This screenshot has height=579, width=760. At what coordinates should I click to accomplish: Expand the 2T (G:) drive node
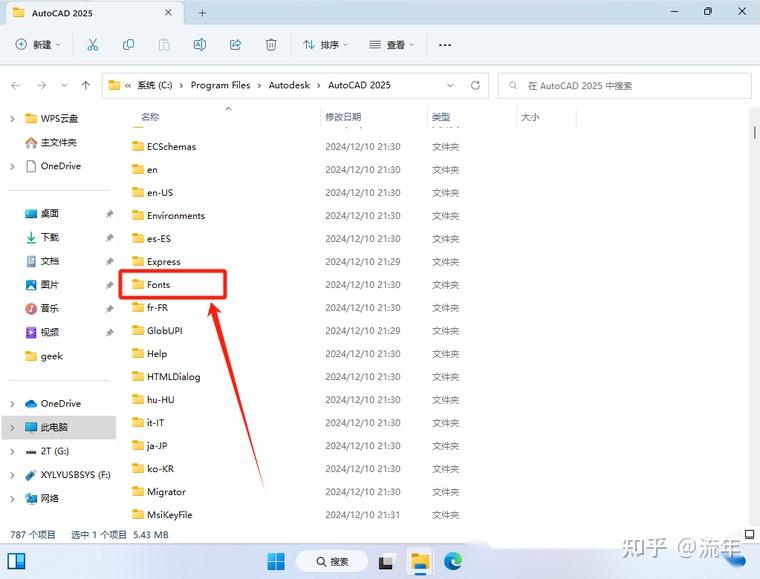12,452
